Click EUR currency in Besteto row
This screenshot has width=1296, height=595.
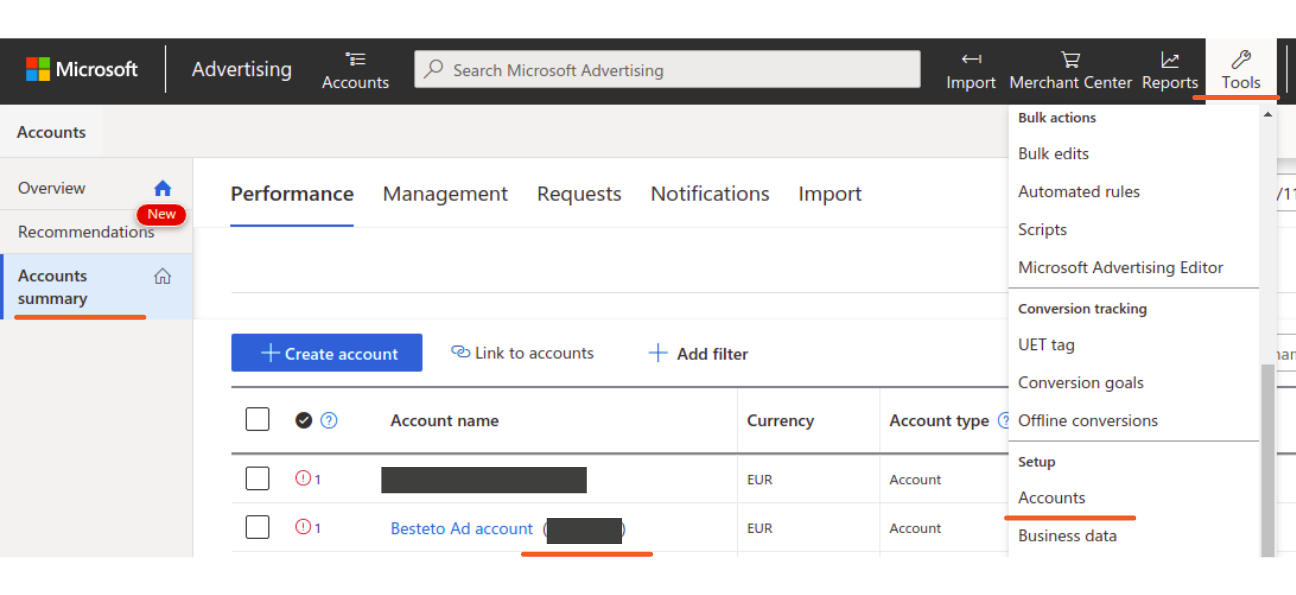pos(760,528)
